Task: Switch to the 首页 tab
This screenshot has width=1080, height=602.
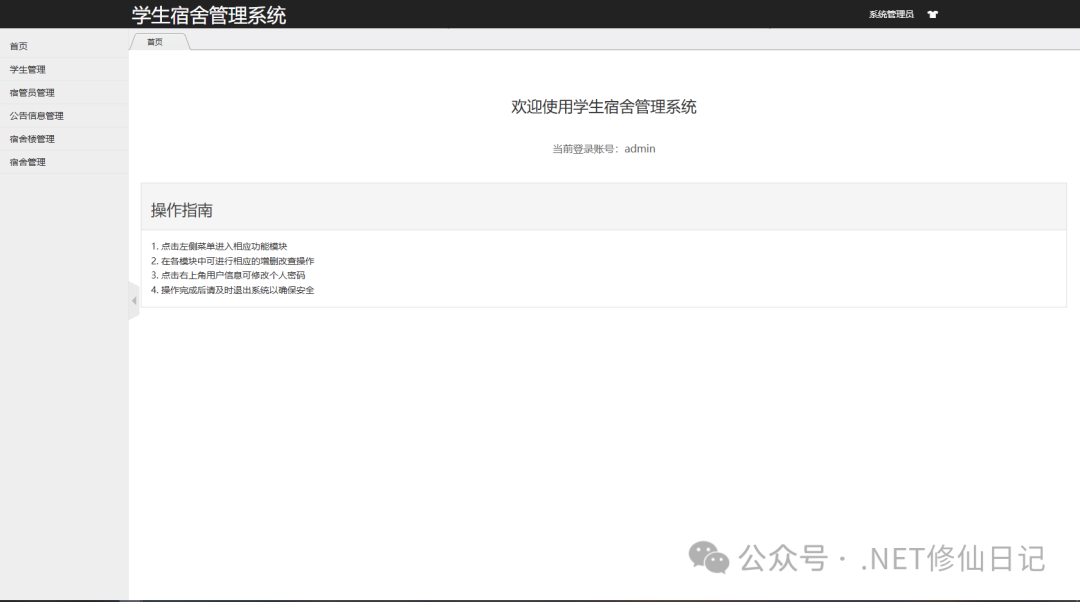Action: pyautogui.click(x=155, y=41)
